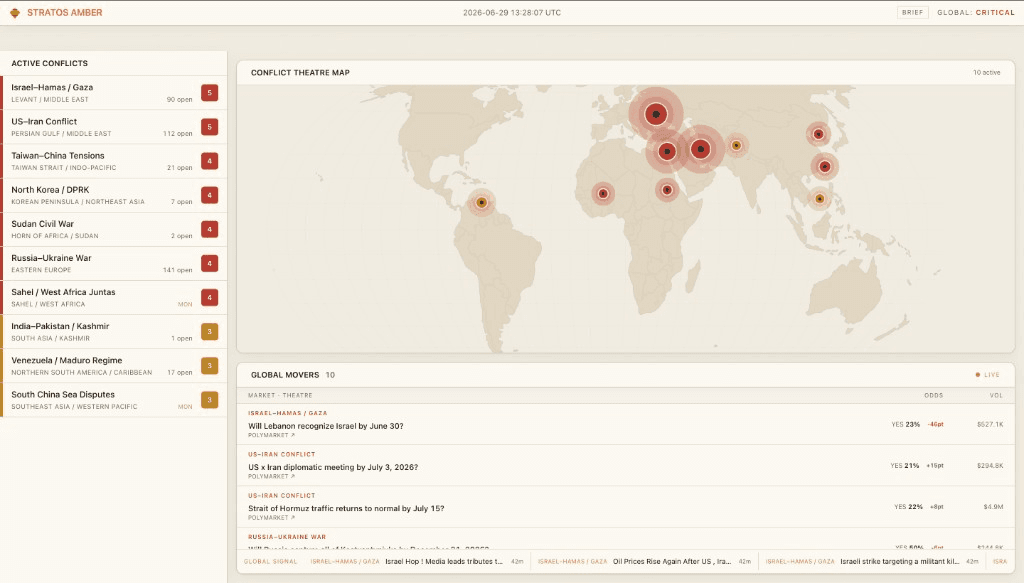Click 'Strait of Hormuz traffic returns to normal' market
The width and height of the screenshot is (1024, 583).
click(x=346, y=508)
